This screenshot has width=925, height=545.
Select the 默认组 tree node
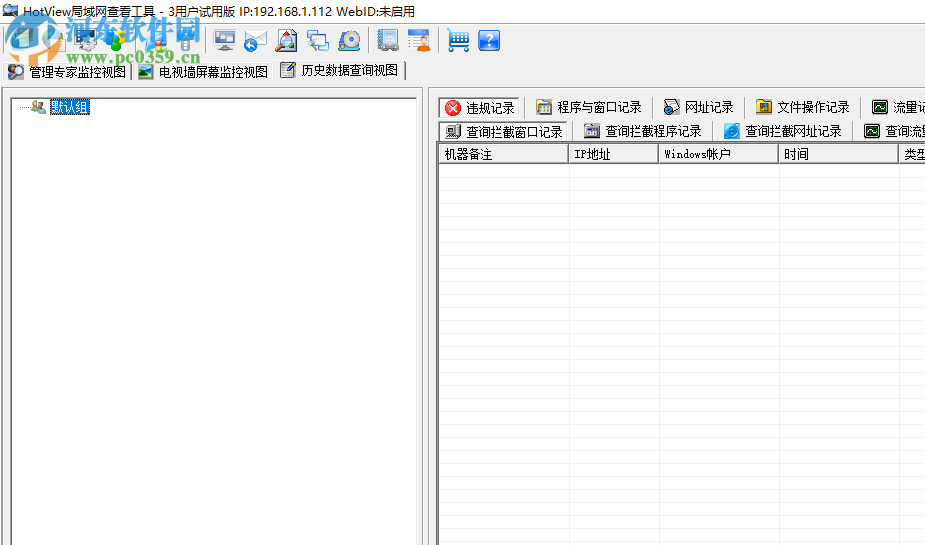pos(70,107)
